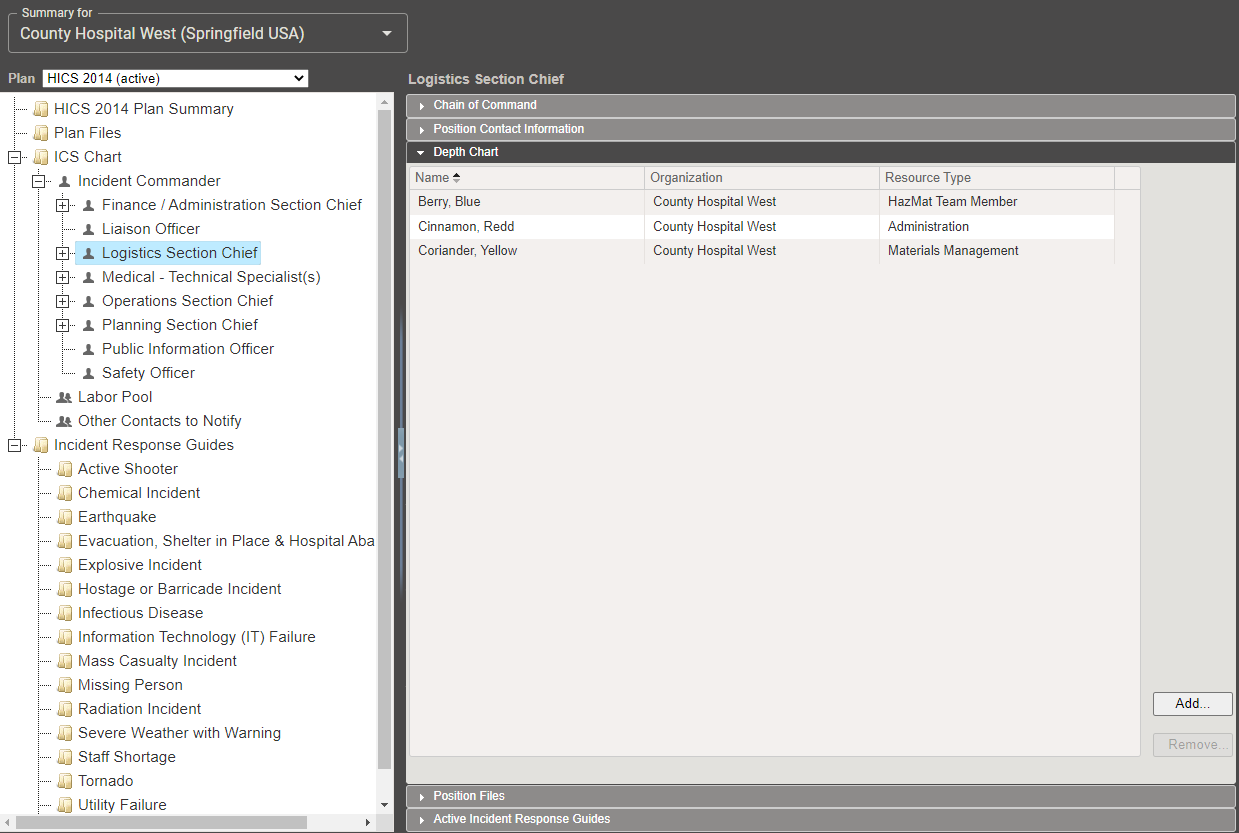Open the Summary for hospital dropdown
Screen dimensions: 1239x833
coord(207,33)
